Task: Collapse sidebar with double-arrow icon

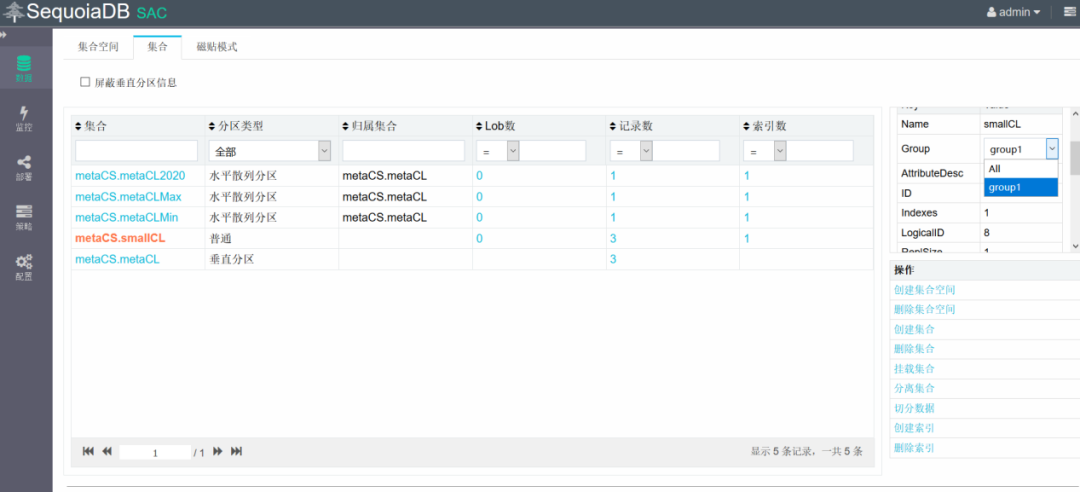Action: [3, 34]
